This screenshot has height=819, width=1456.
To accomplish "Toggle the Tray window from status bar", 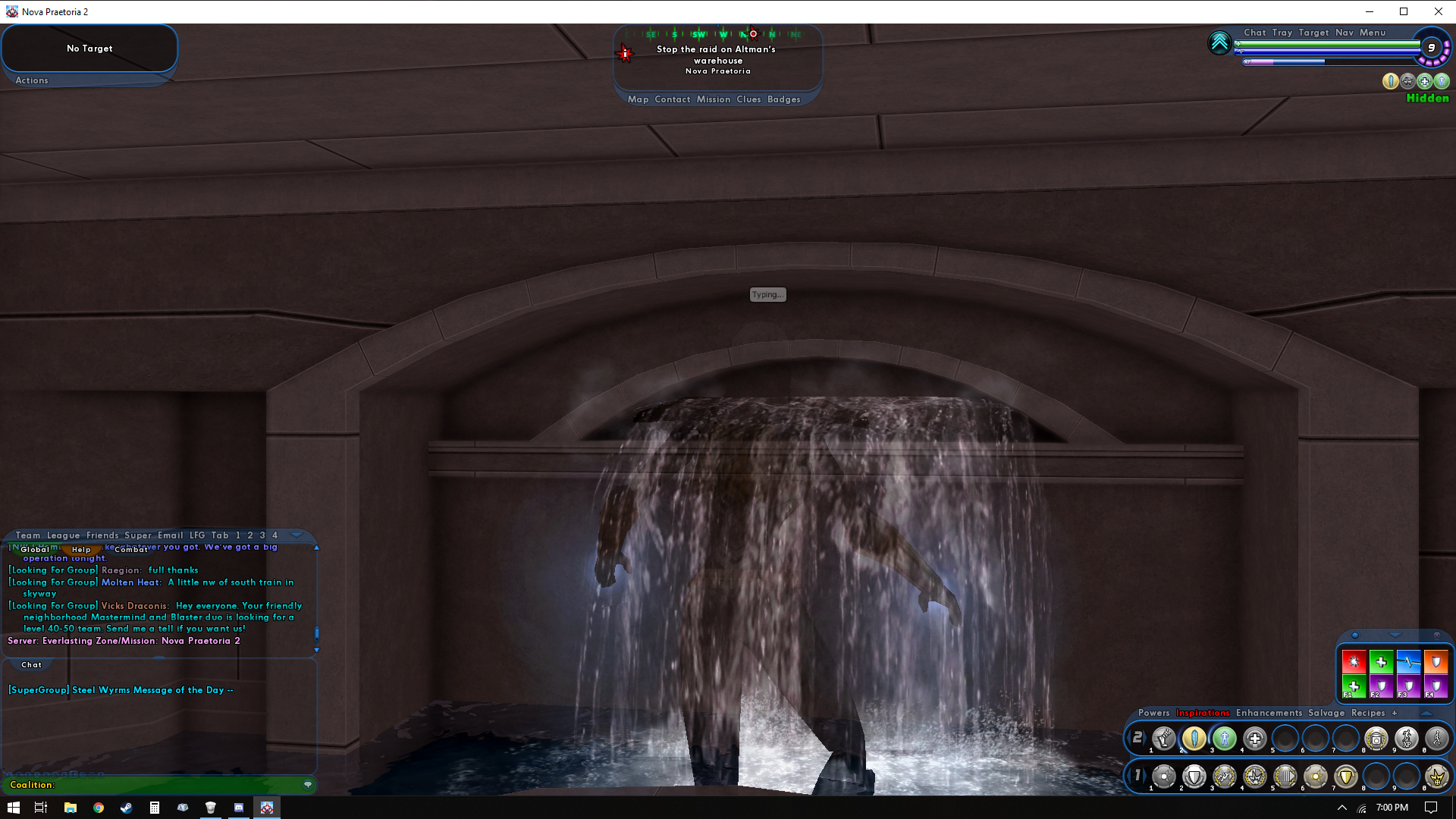I will pos(1282,33).
